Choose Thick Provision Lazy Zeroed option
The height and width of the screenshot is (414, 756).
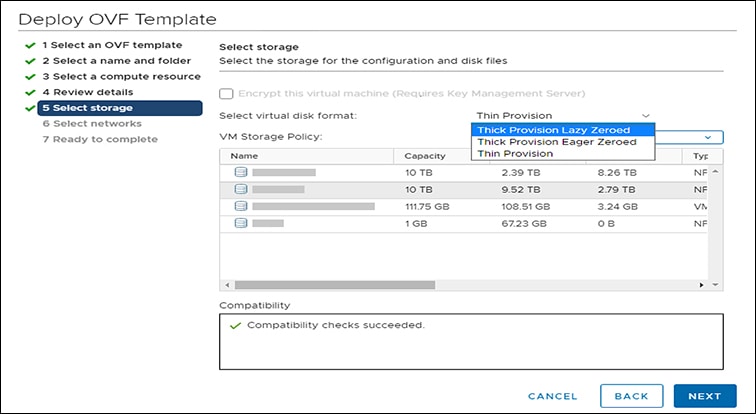553,130
